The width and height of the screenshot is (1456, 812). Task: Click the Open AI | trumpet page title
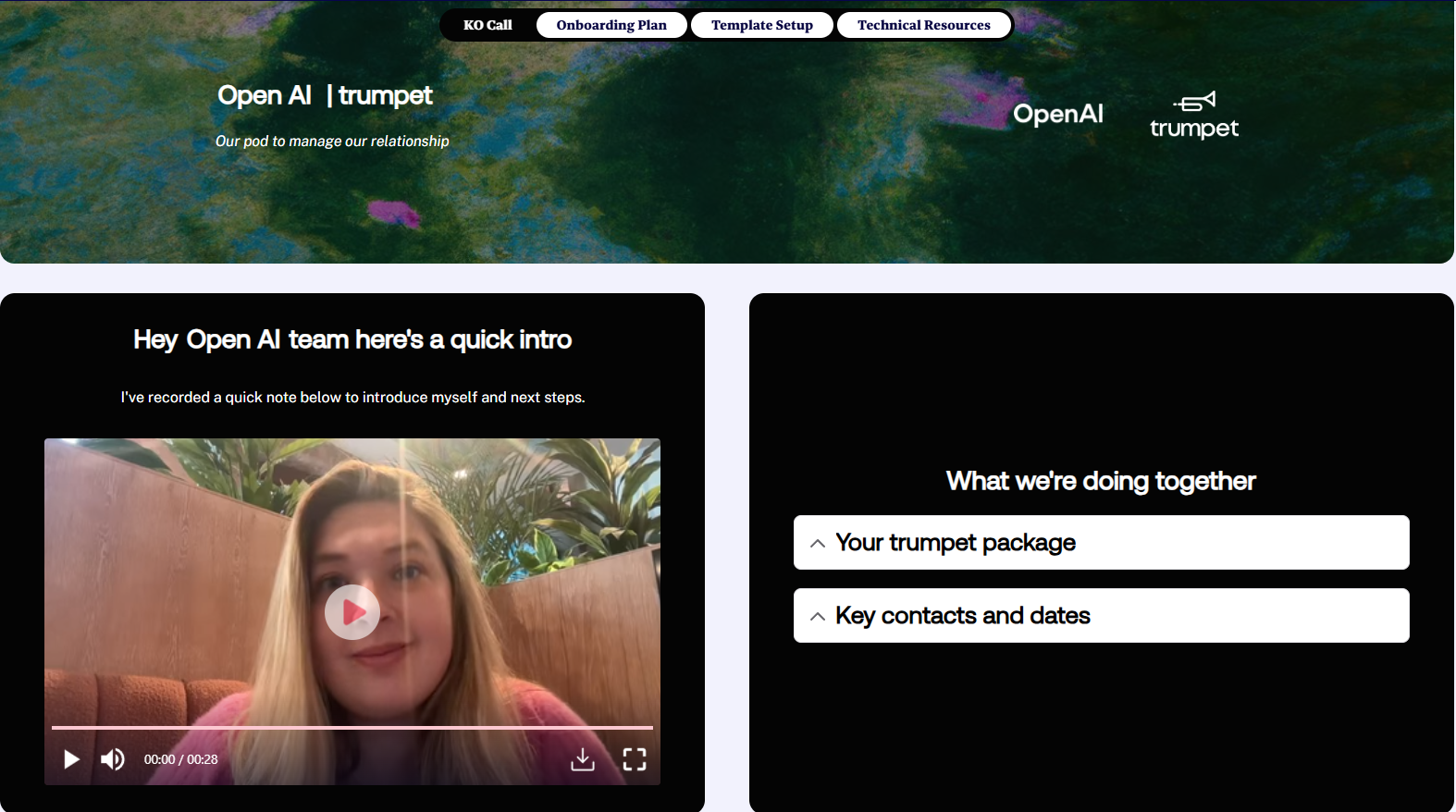click(325, 95)
